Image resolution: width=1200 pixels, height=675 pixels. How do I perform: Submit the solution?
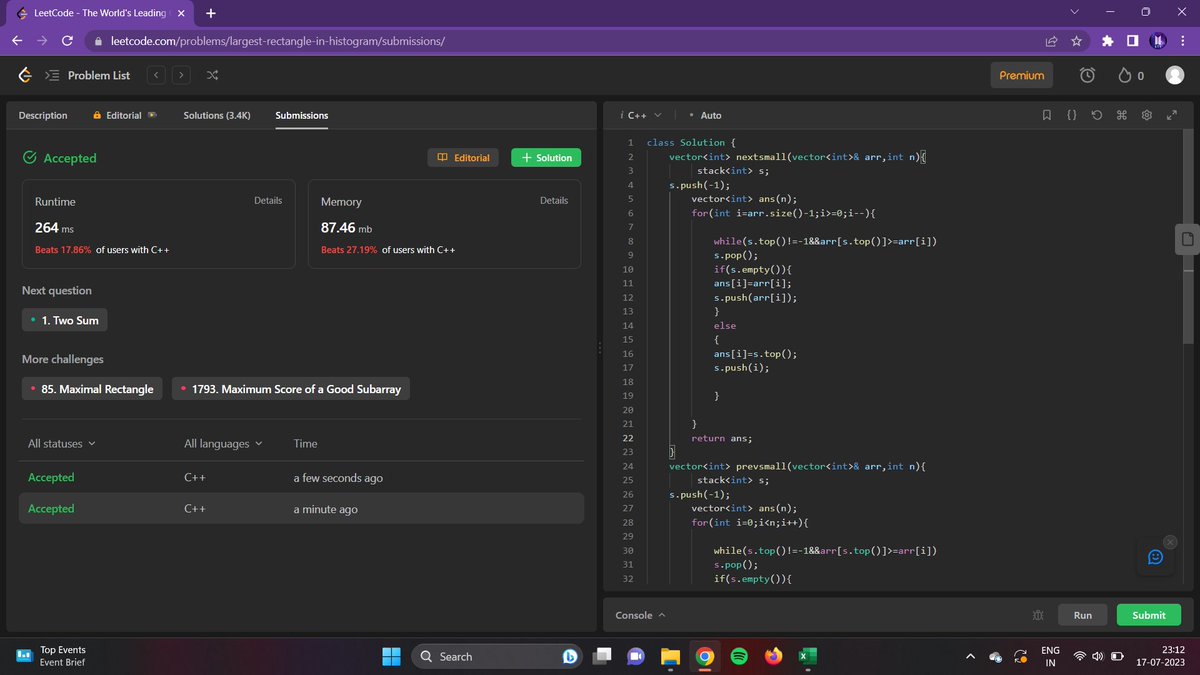click(1148, 614)
